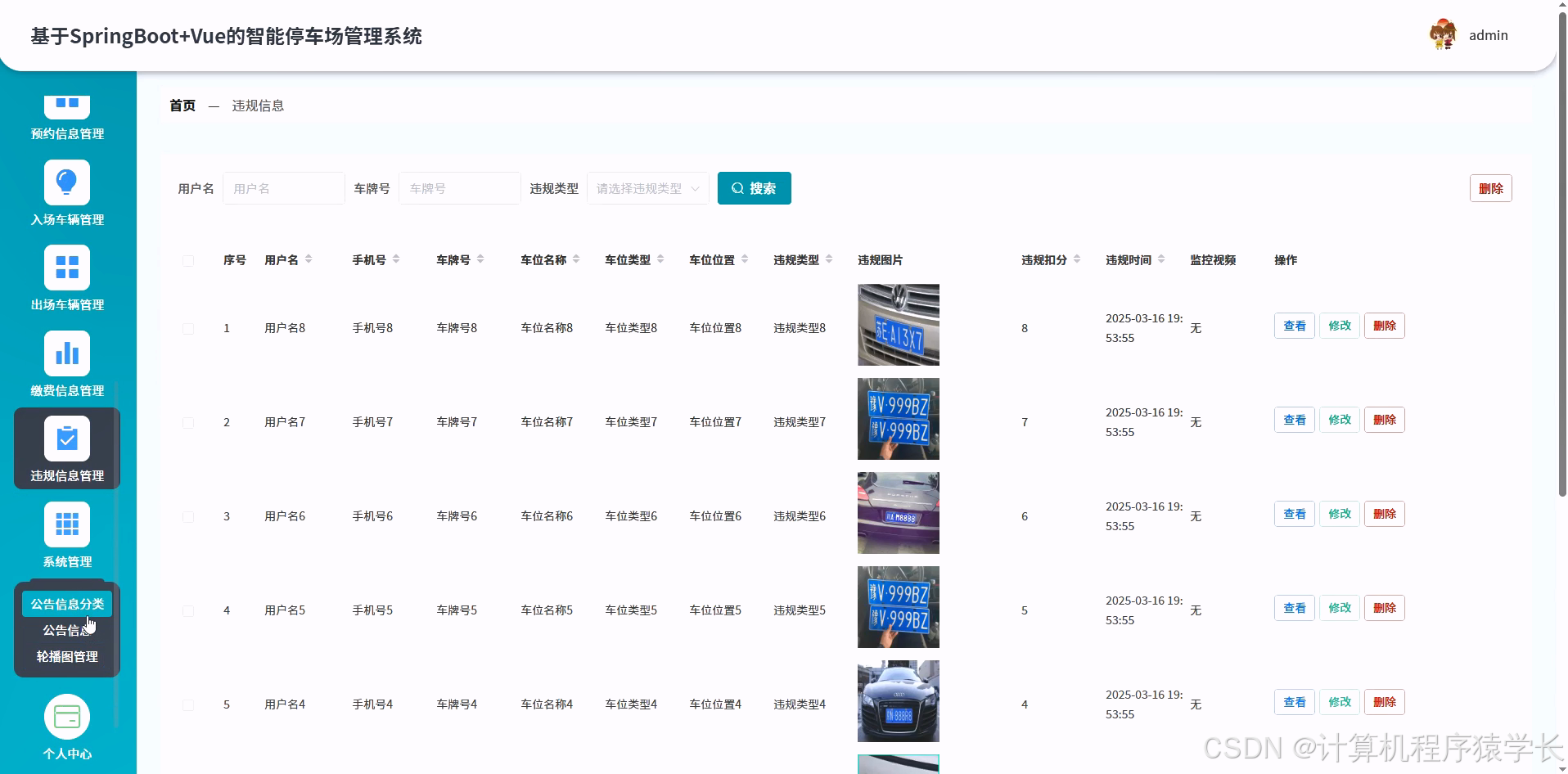Open 系统管理 grid icon in sidebar
1568x774 pixels.
67,524
